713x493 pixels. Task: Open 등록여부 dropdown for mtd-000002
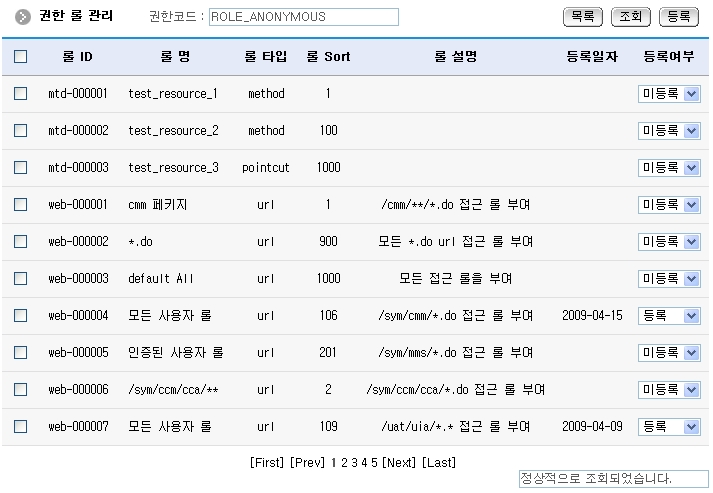[669, 131]
